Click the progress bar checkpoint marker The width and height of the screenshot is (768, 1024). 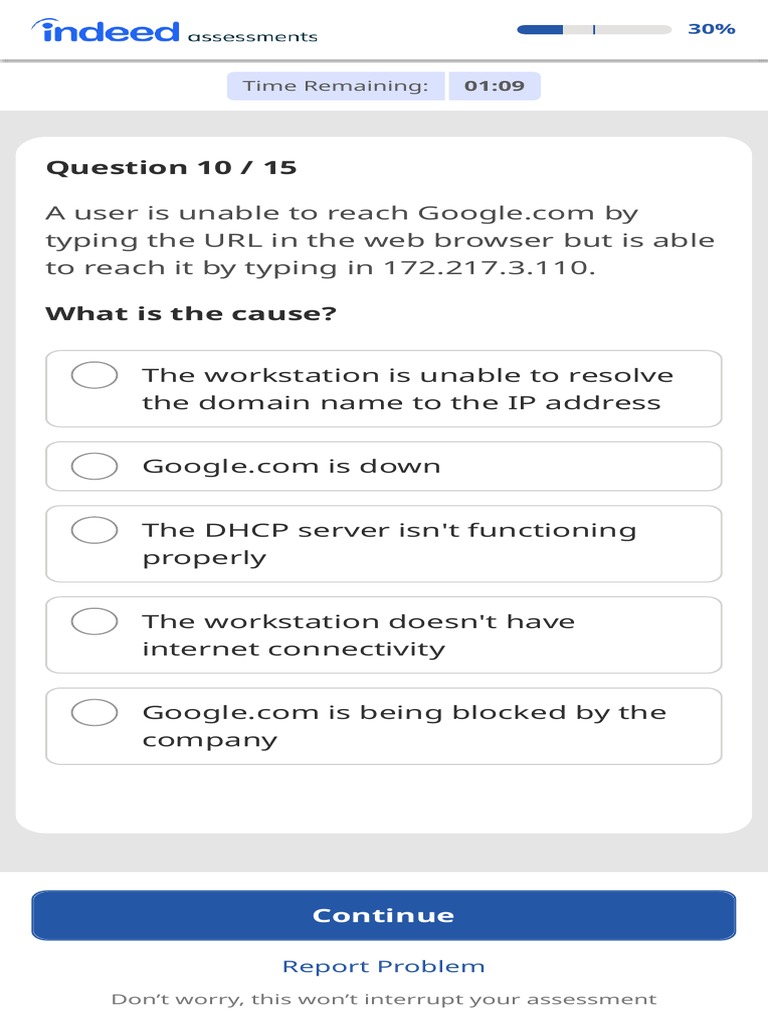click(x=594, y=29)
